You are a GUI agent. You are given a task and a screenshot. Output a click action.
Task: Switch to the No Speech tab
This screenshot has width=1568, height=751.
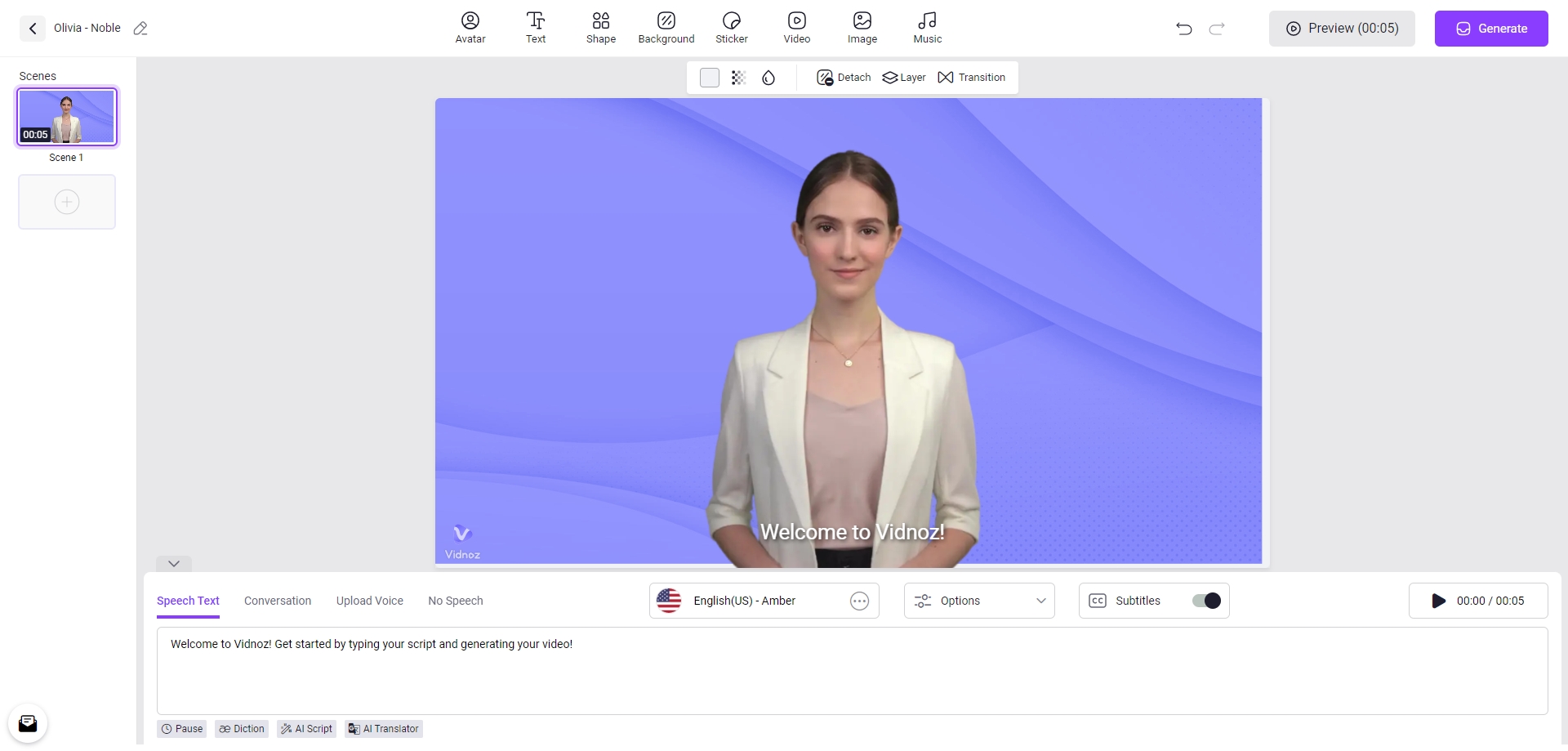coord(456,601)
